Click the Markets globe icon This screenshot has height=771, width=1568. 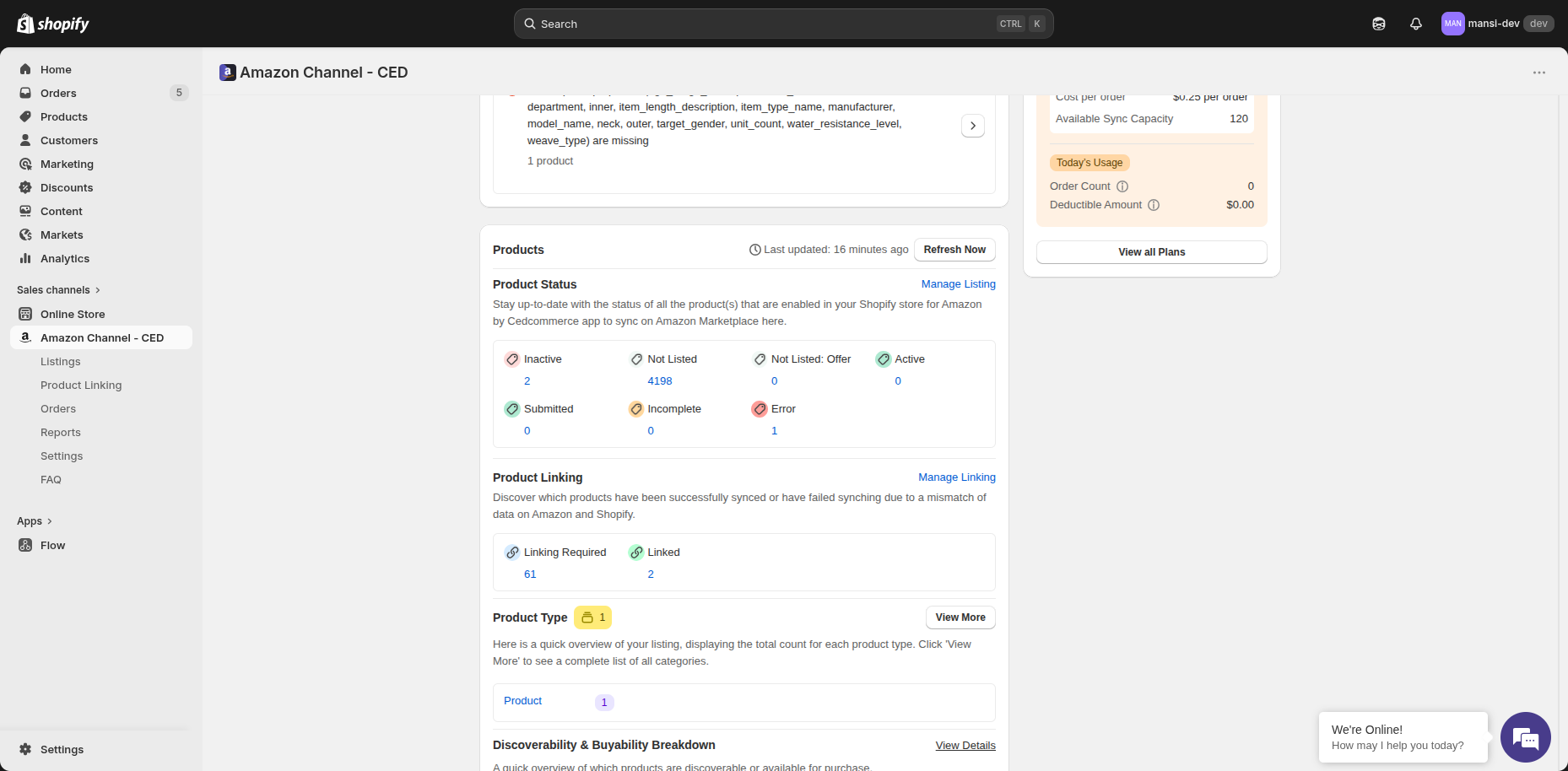25,235
